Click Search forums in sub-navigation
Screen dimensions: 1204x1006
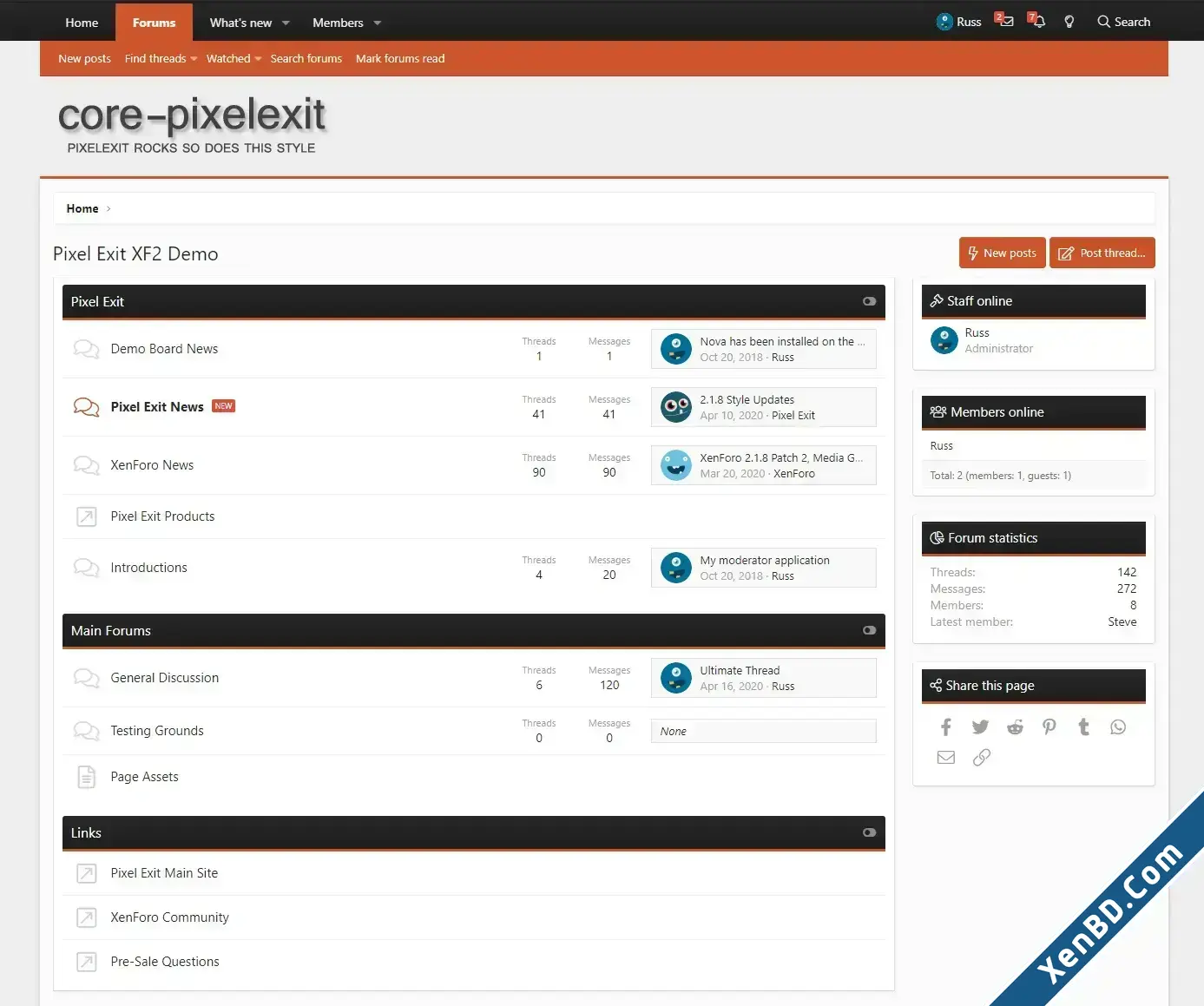(x=306, y=58)
